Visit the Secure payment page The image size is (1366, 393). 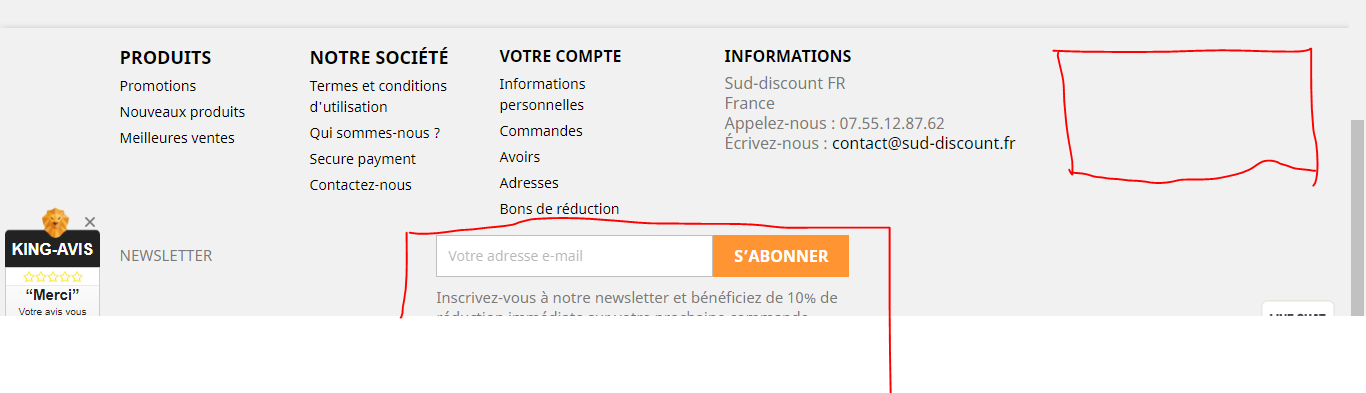363,159
